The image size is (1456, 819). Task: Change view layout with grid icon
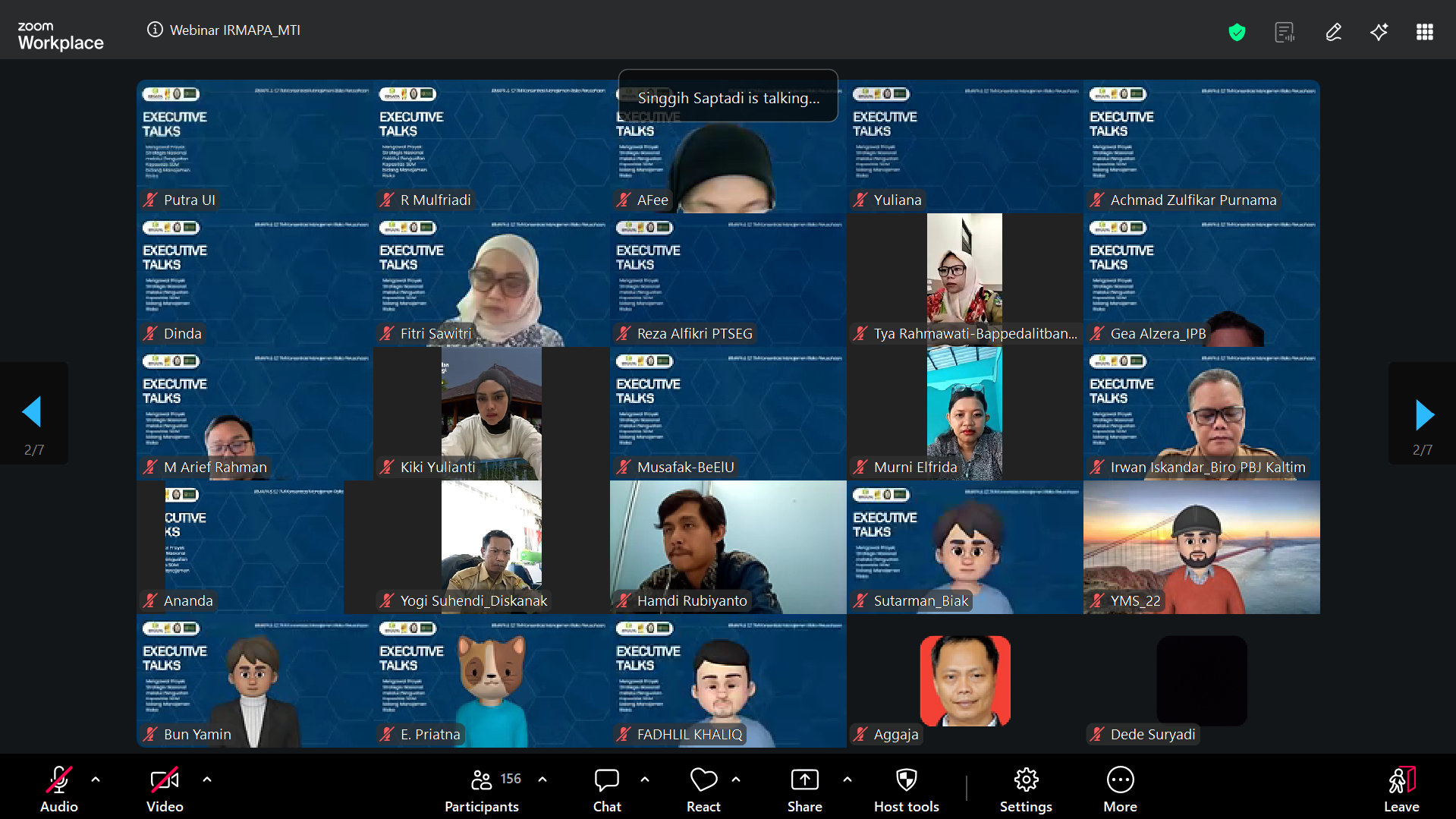pyautogui.click(x=1424, y=32)
